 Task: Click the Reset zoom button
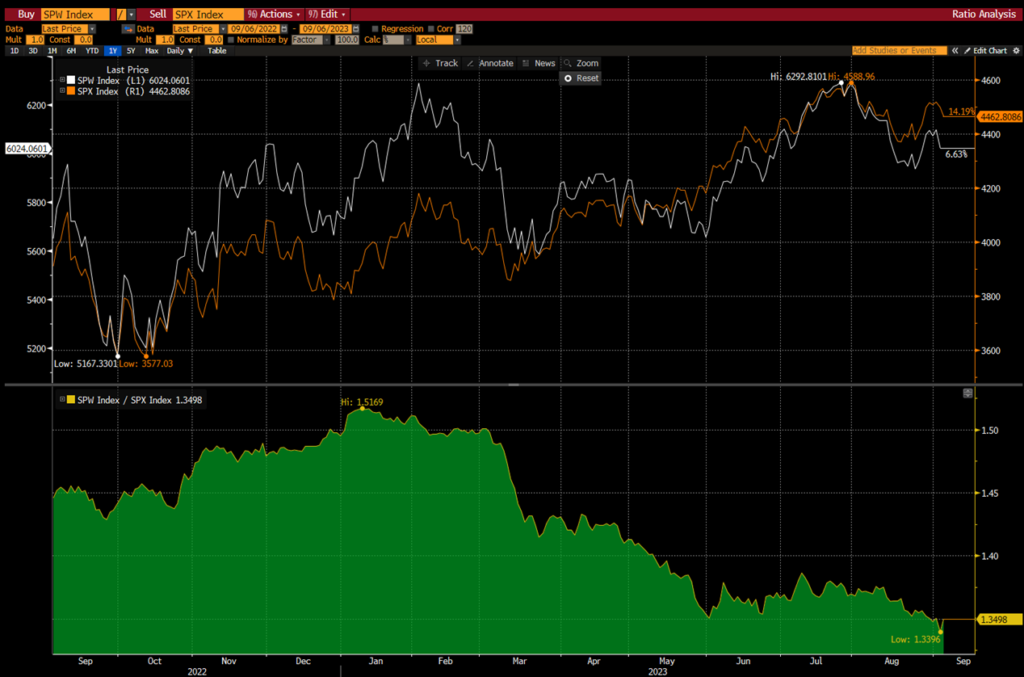point(581,78)
